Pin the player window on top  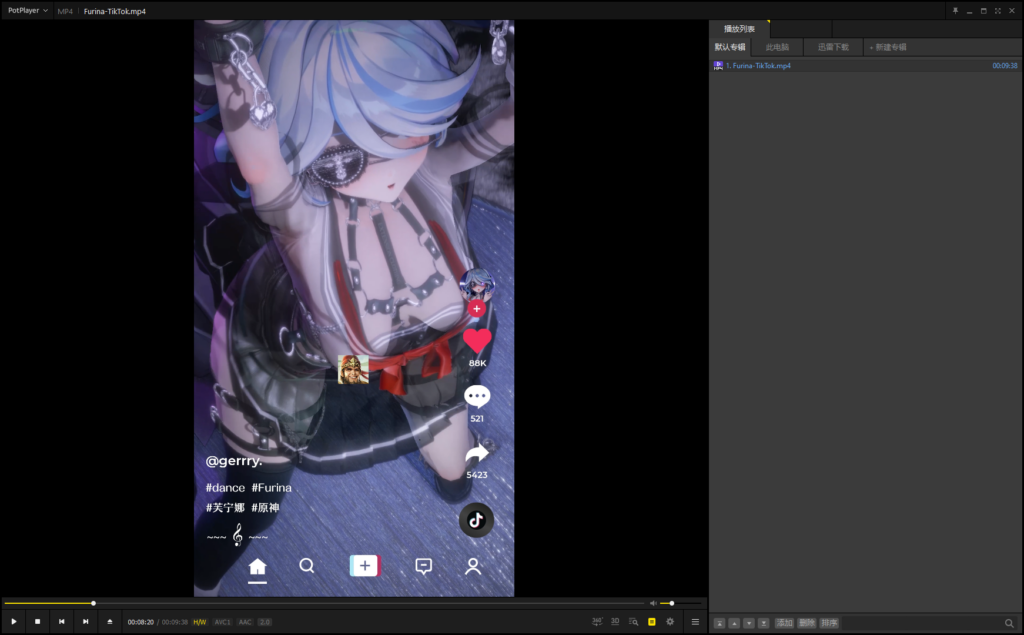click(x=955, y=10)
